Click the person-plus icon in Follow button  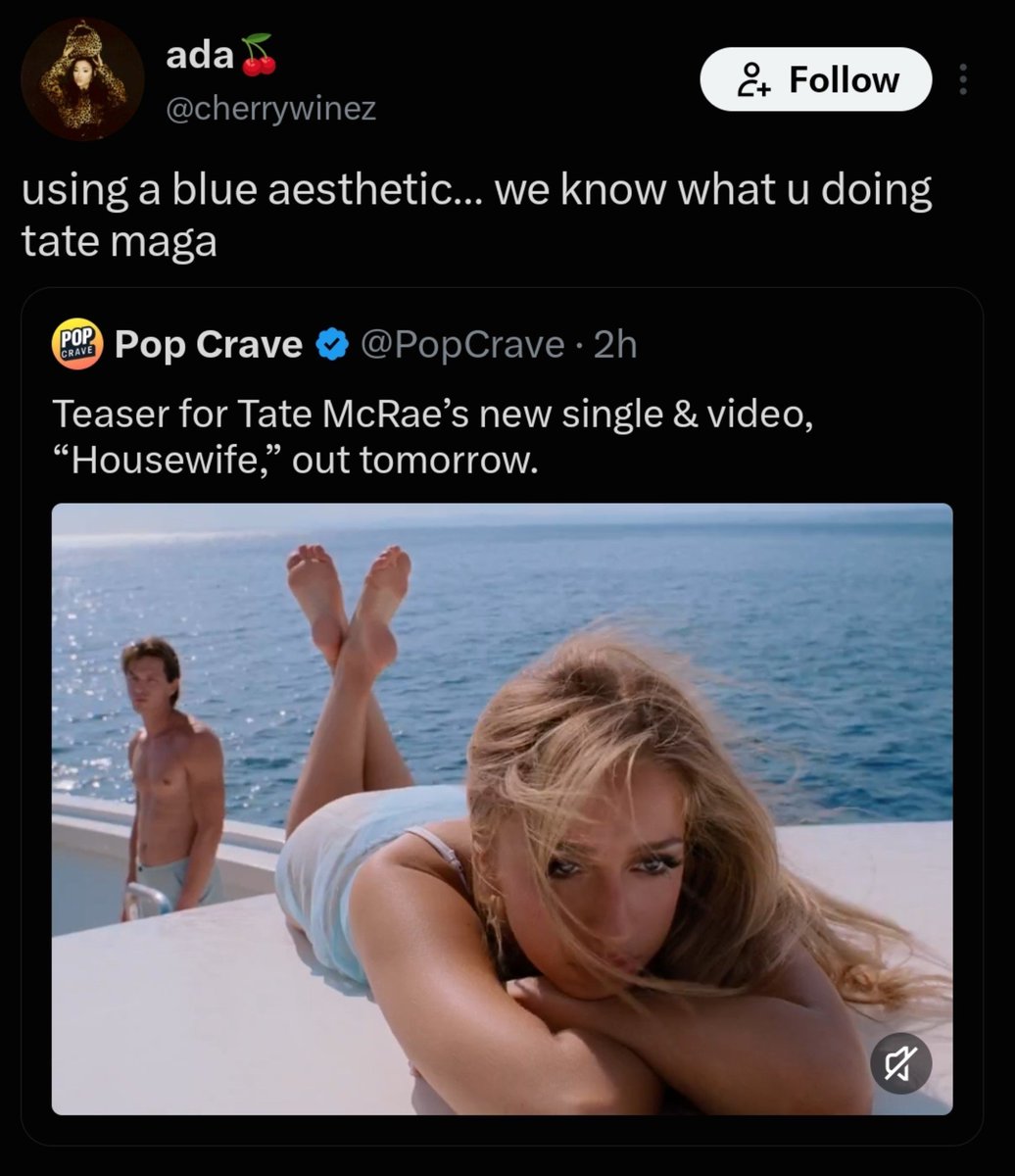pos(754,80)
